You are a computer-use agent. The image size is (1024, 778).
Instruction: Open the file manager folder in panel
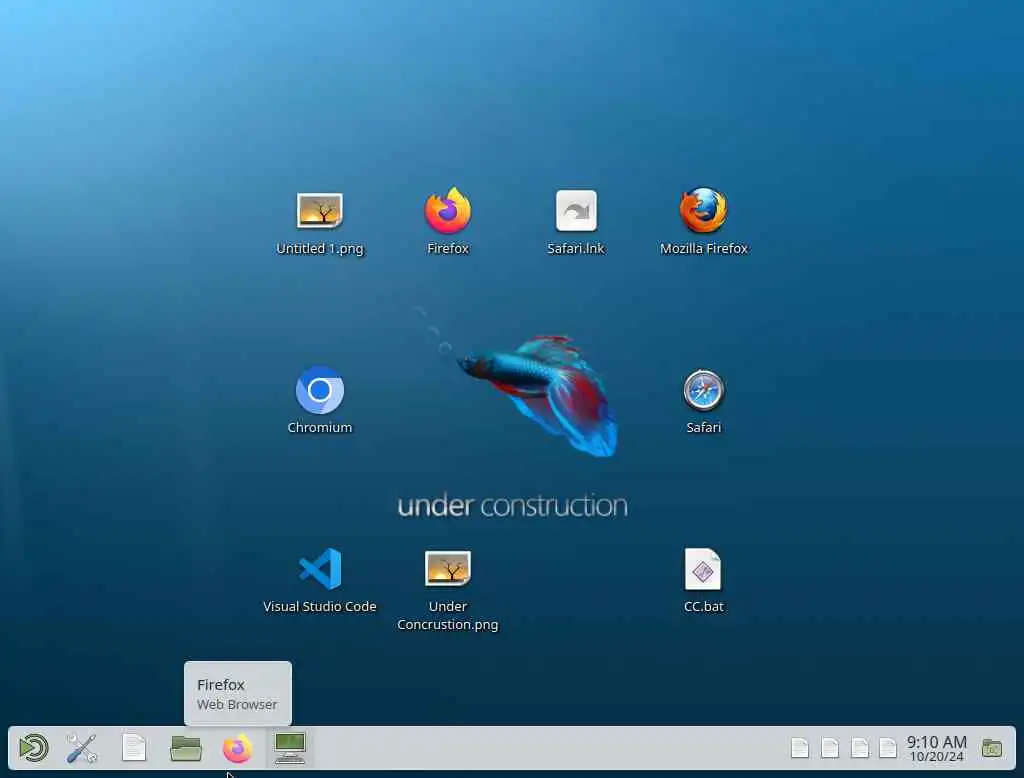click(x=185, y=748)
